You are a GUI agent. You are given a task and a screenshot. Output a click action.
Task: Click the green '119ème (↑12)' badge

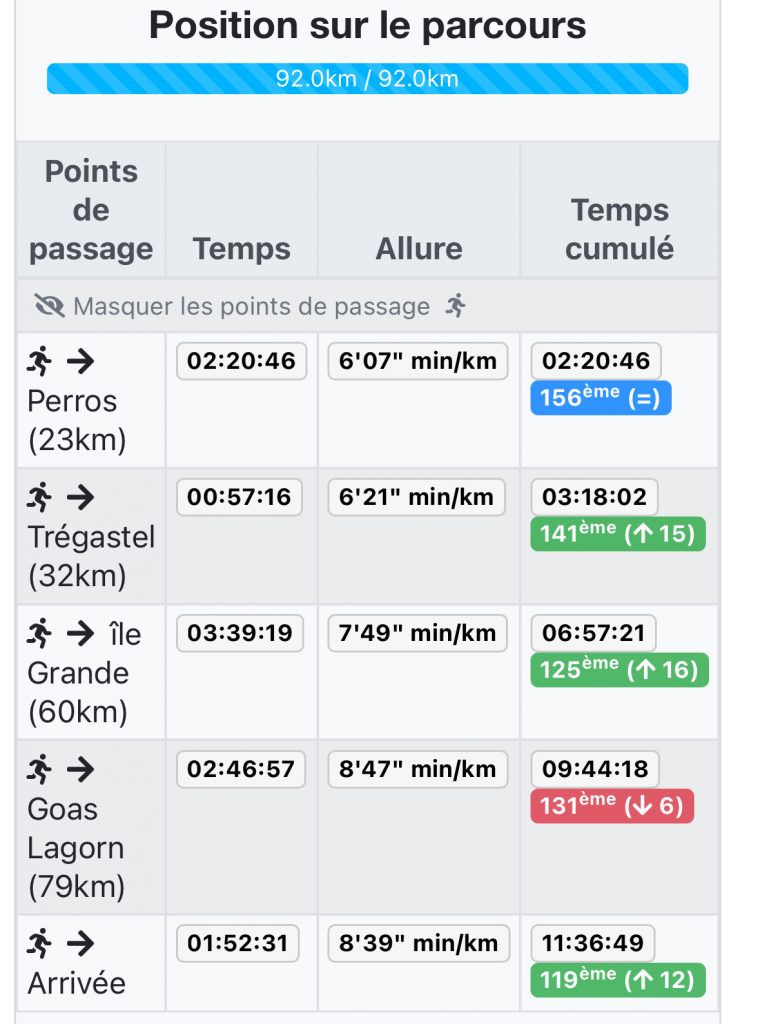pos(618,980)
